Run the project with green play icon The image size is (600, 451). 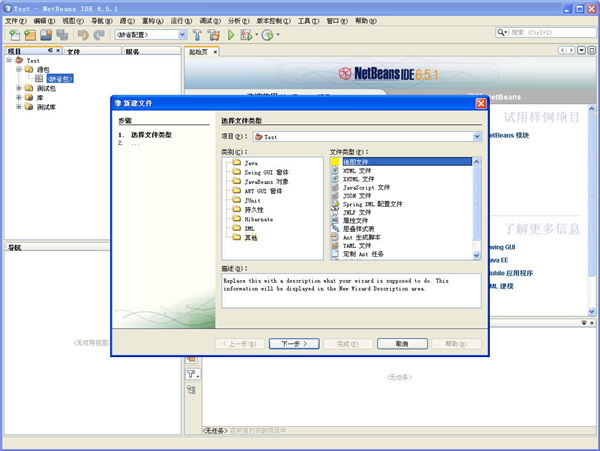click(231, 35)
